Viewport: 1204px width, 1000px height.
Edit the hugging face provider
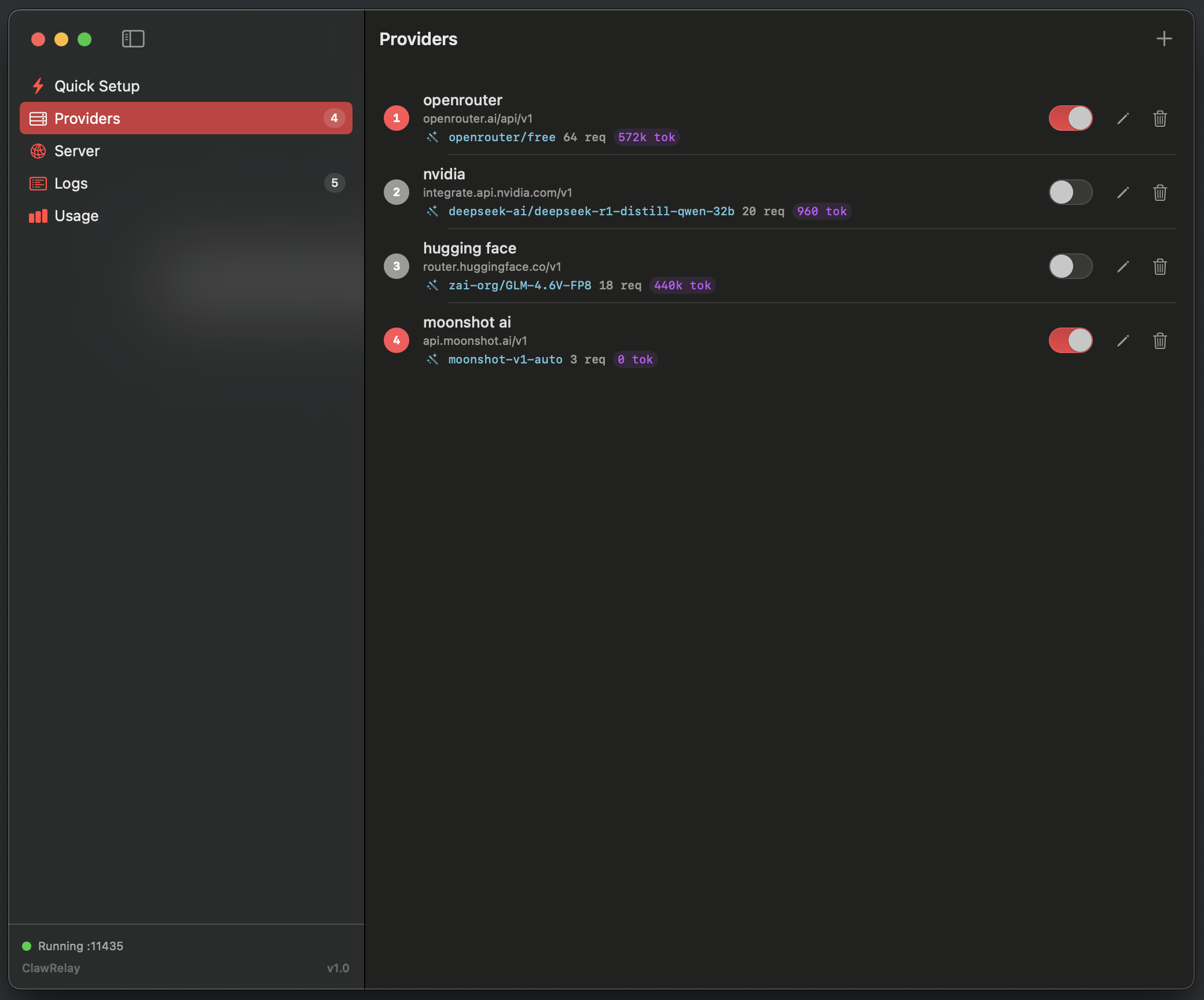click(x=1123, y=267)
